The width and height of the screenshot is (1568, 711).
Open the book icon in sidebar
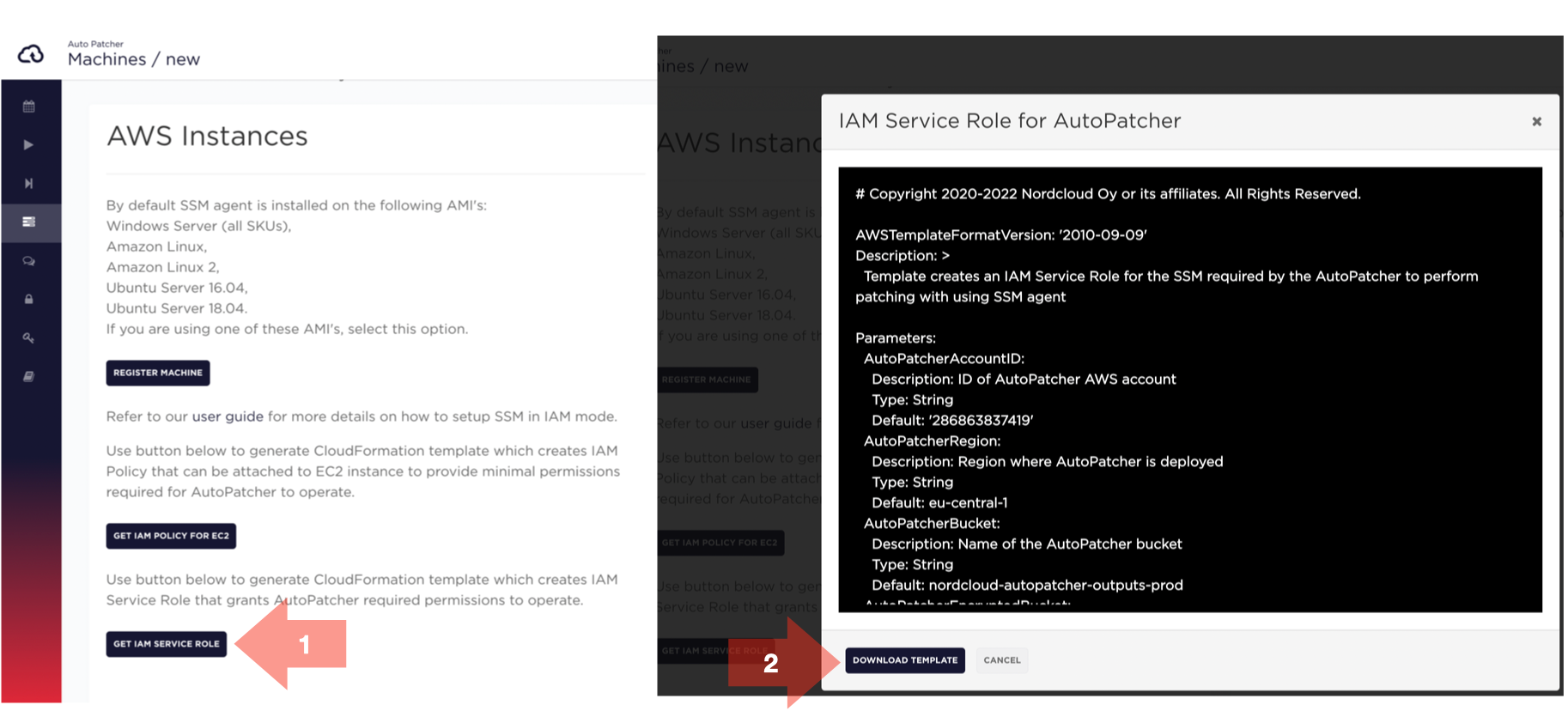click(x=28, y=376)
